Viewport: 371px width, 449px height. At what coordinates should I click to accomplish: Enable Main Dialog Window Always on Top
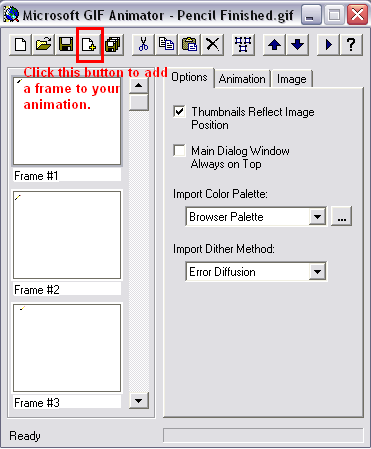tap(179, 150)
